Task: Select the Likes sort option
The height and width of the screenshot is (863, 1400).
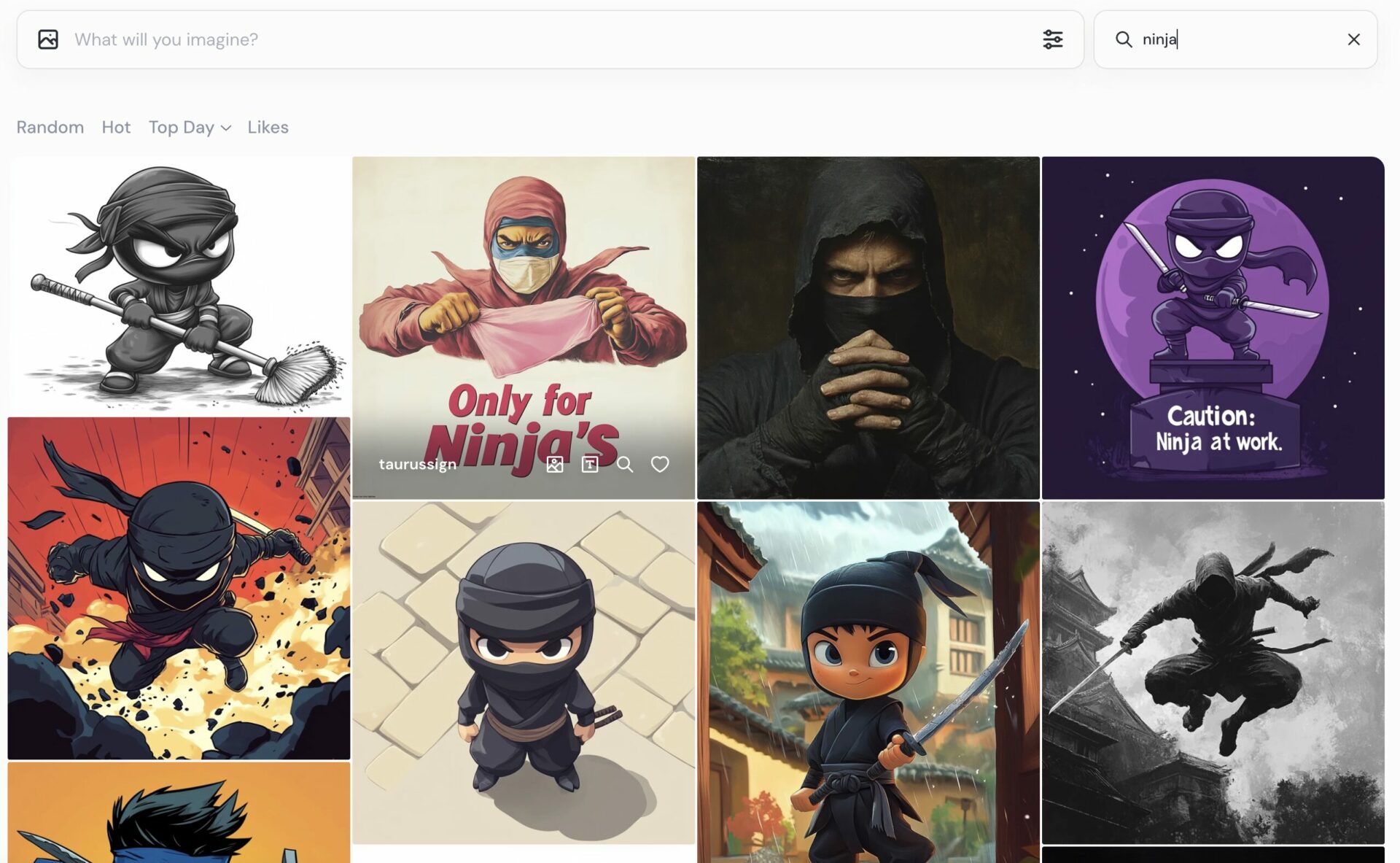Action: tap(268, 127)
